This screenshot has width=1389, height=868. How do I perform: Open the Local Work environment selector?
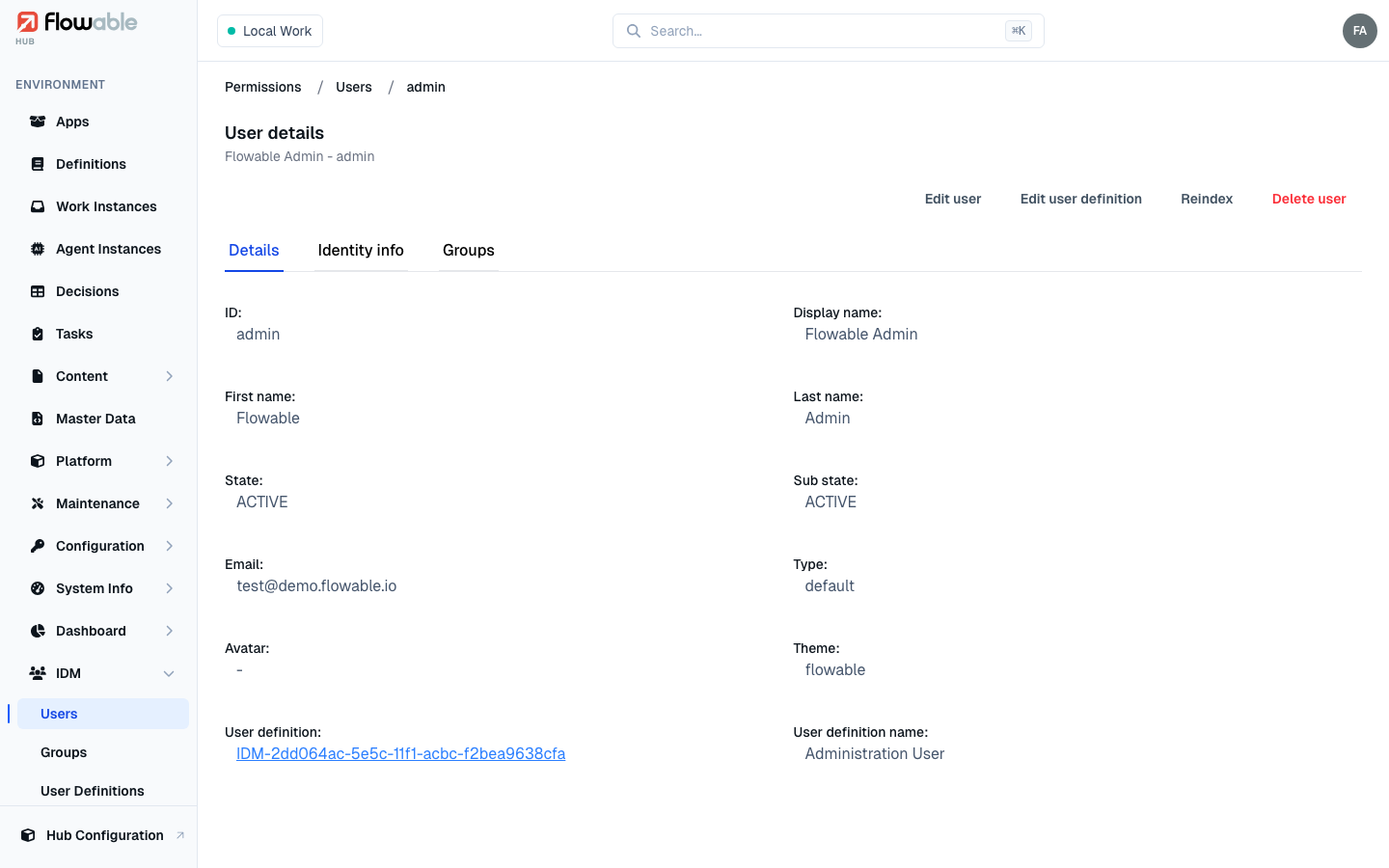click(x=270, y=31)
